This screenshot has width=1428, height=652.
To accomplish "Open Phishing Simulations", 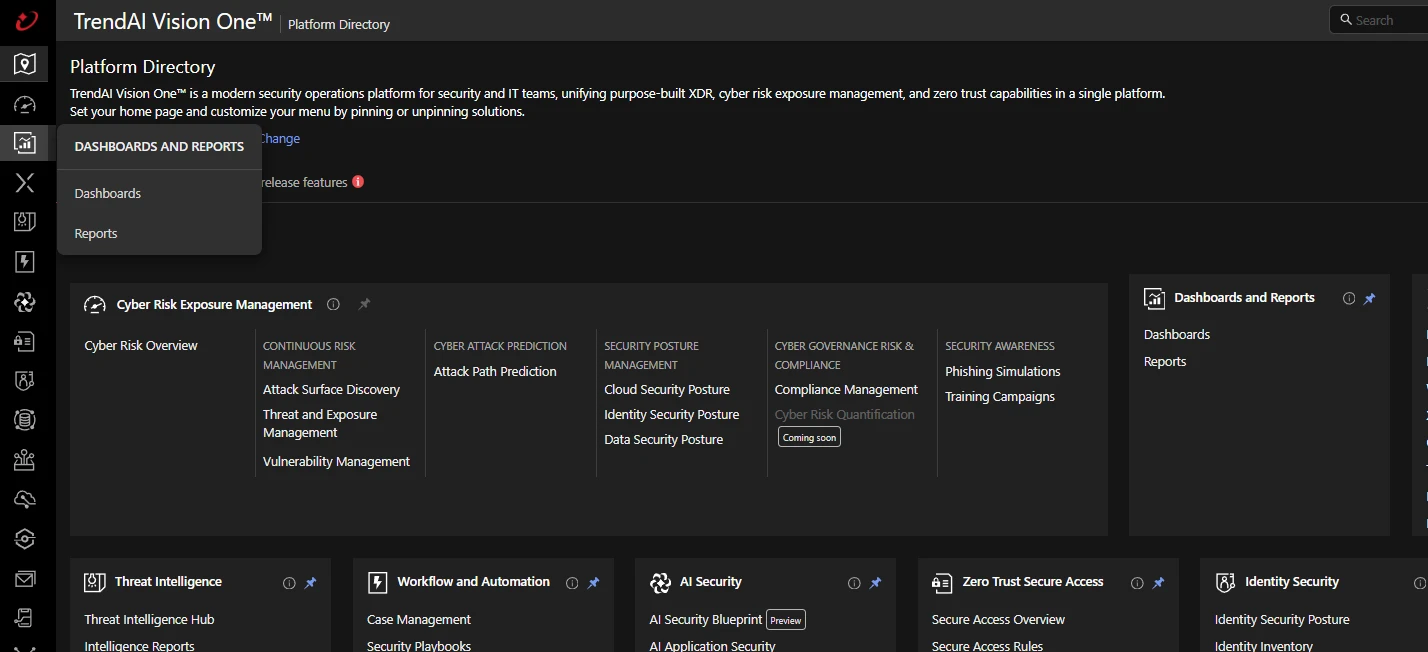I will coord(1003,371).
